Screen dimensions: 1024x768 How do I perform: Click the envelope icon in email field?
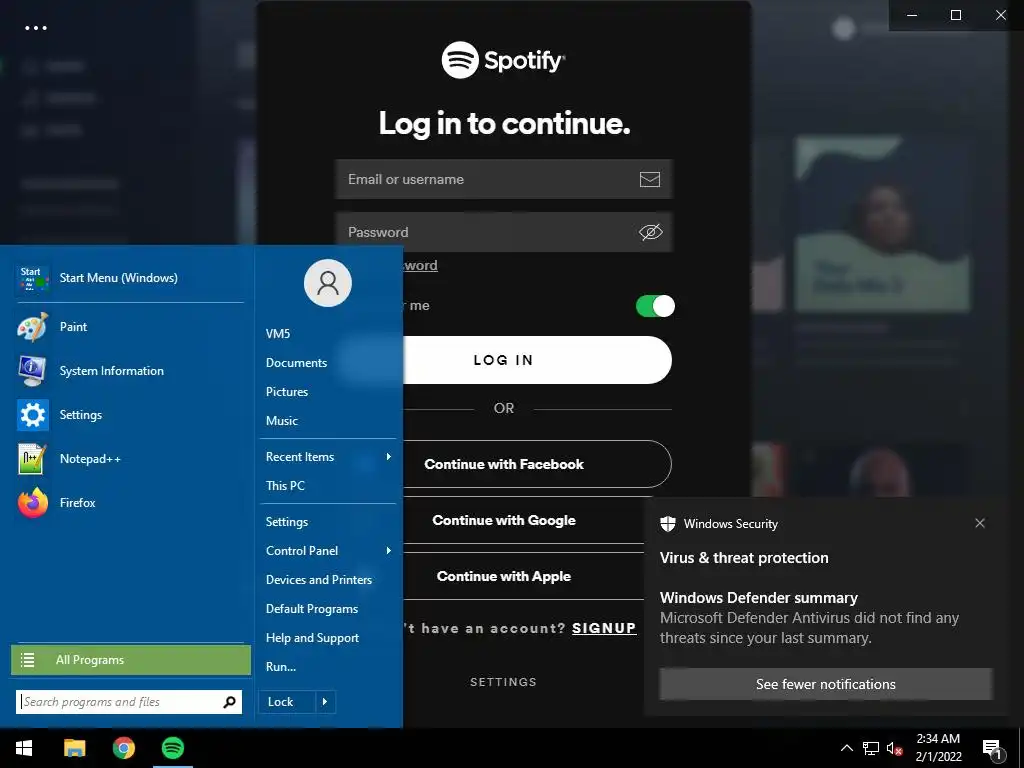(650, 179)
